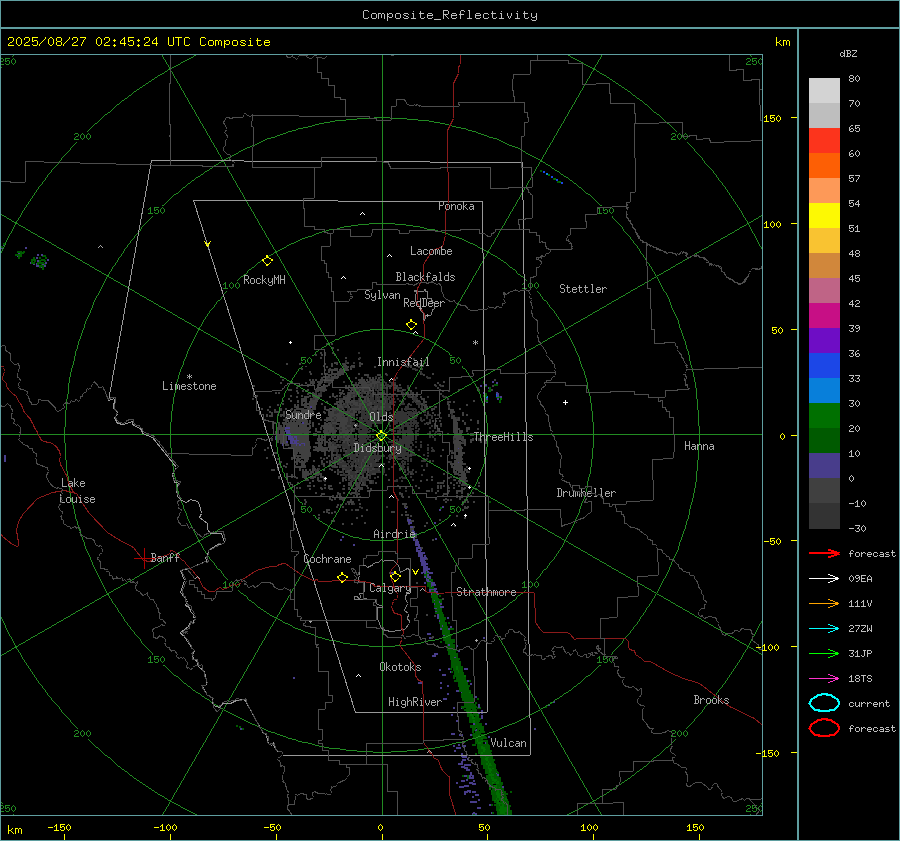Click the yellow radar-site diamond at Didsbury
Viewport: 900px width, 841px height.
pyautogui.click(x=381, y=436)
